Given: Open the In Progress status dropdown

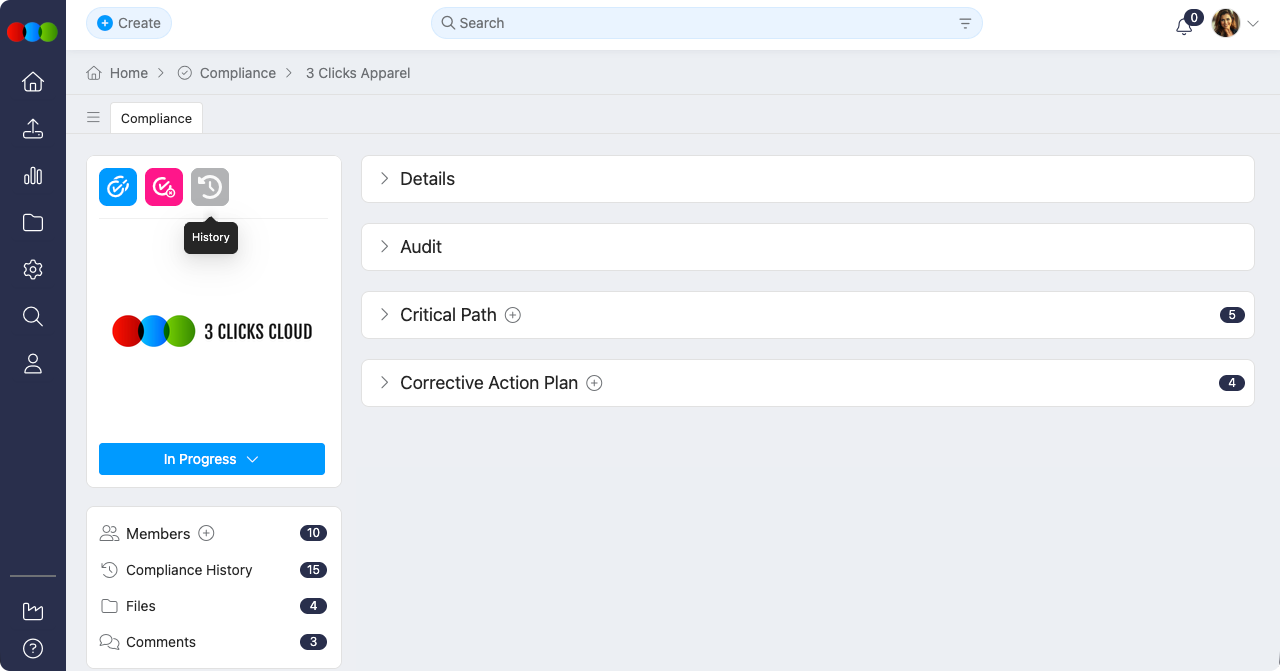Looking at the screenshot, I should point(211,459).
